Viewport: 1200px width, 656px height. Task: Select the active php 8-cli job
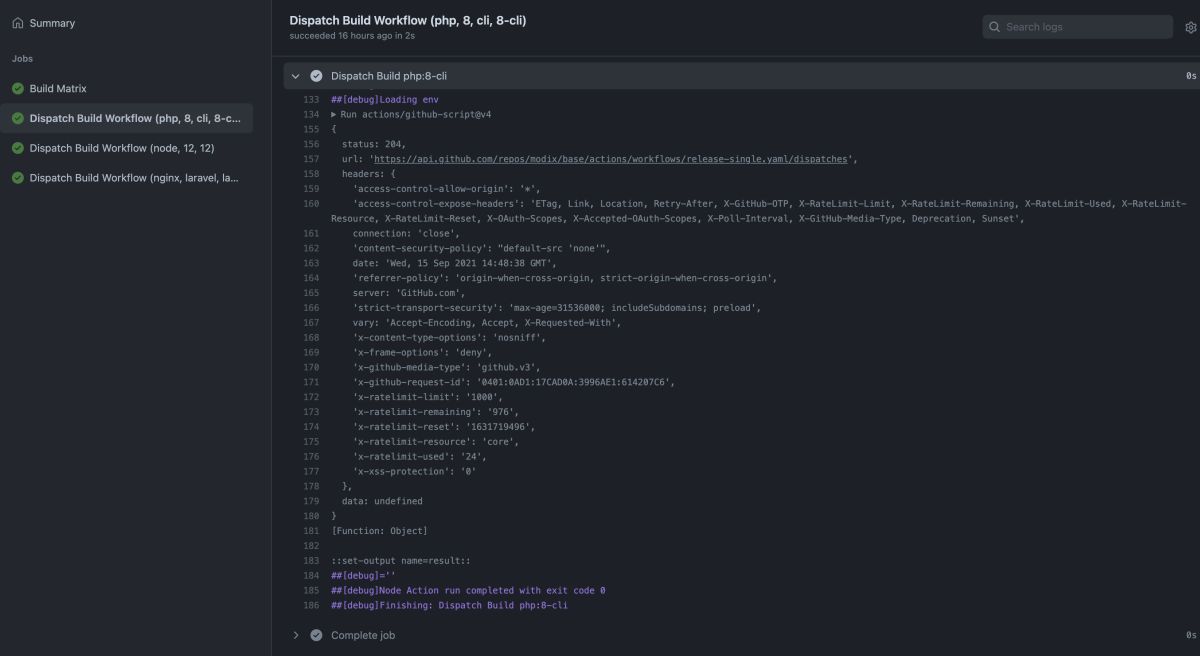point(134,118)
